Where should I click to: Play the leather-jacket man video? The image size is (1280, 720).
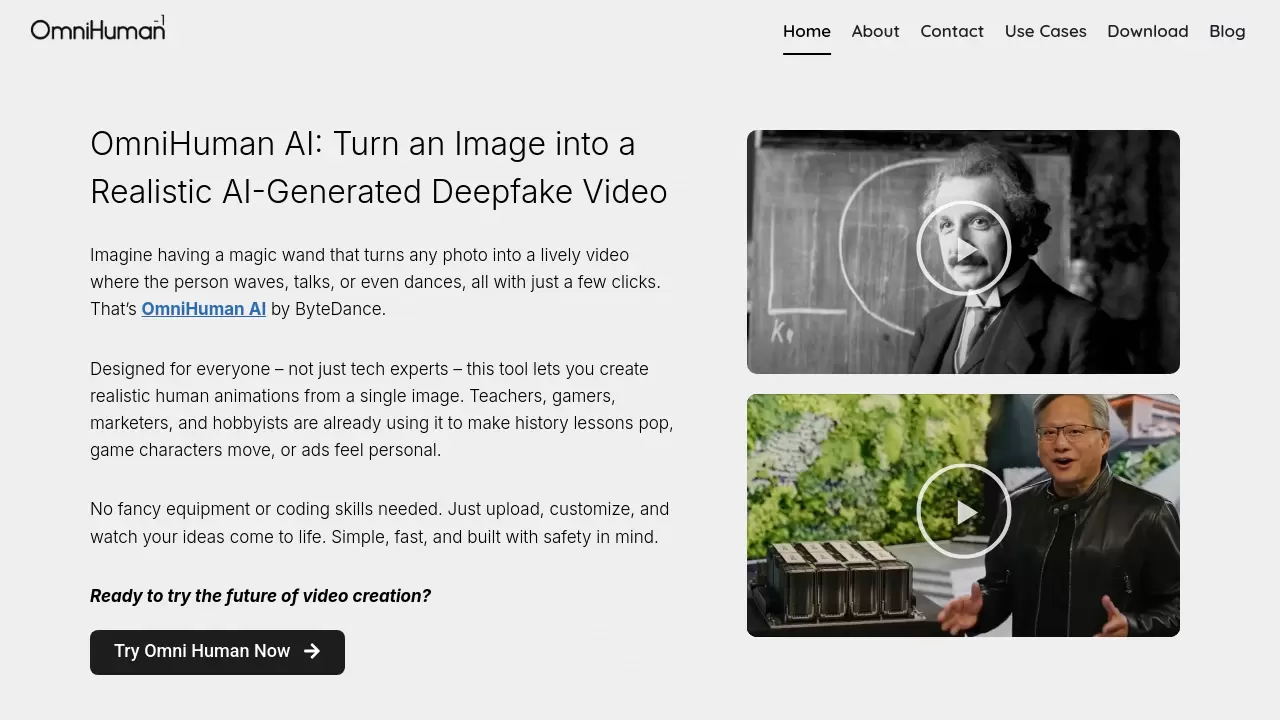[x=964, y=511]
